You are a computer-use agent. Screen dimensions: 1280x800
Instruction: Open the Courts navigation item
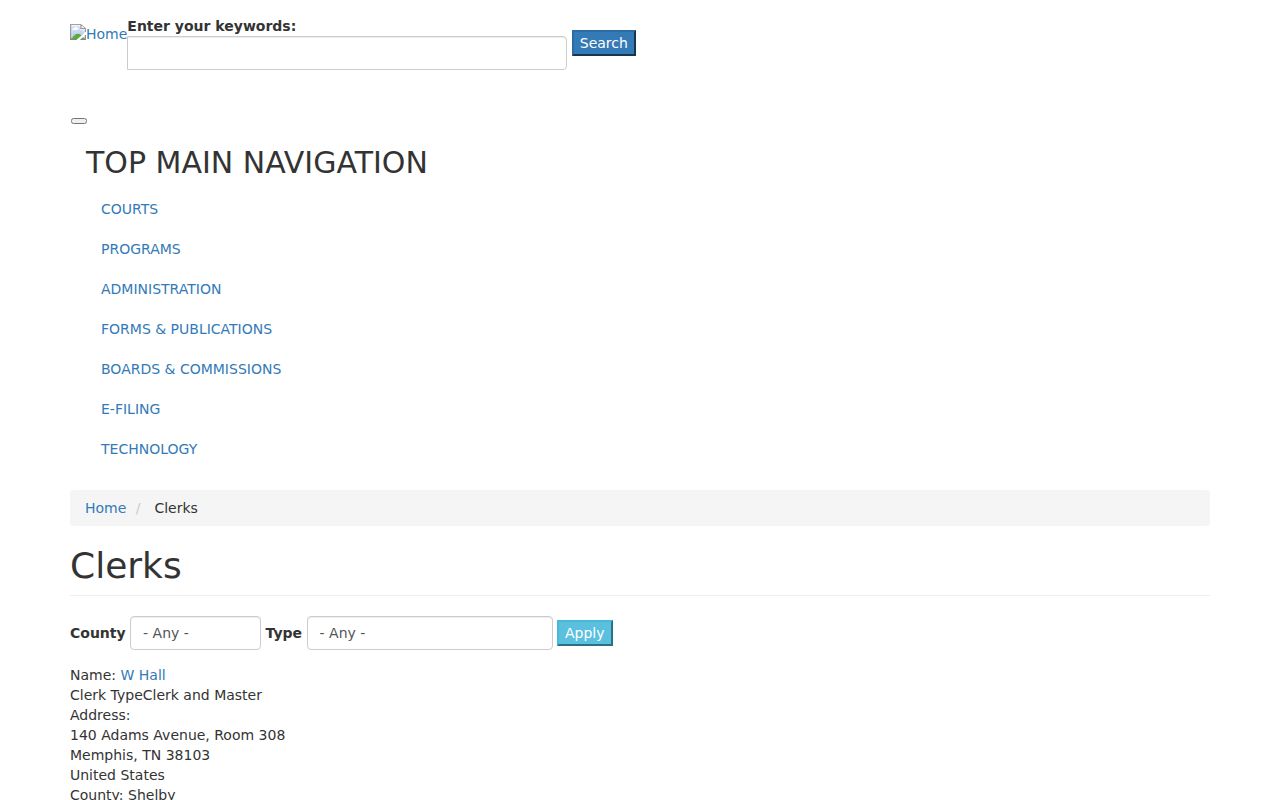coord(129,209)
